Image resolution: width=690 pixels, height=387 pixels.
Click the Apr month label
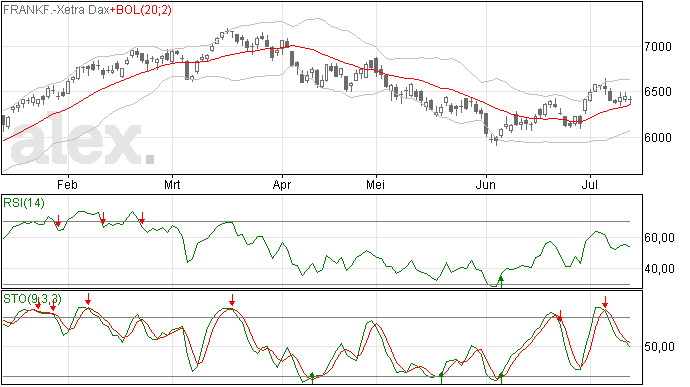282,184
